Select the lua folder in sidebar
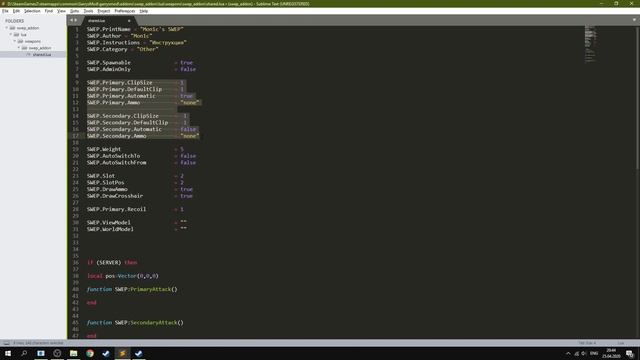The width and height of the screenshot is (640, 360). [24, 35]
